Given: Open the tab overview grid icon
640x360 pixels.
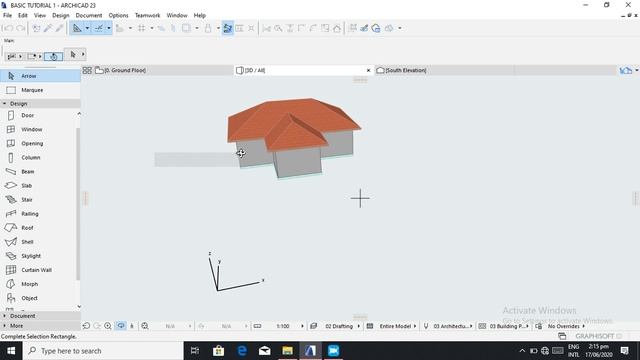Looking at the screenshot, I should point(87,70).
